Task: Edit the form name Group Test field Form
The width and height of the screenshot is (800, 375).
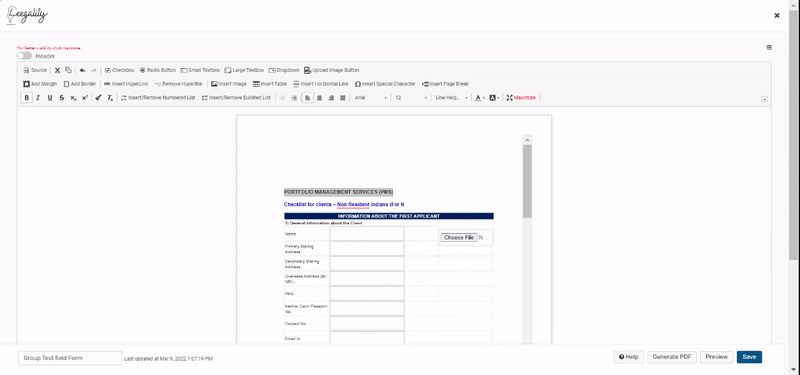Action: point(70,358)
